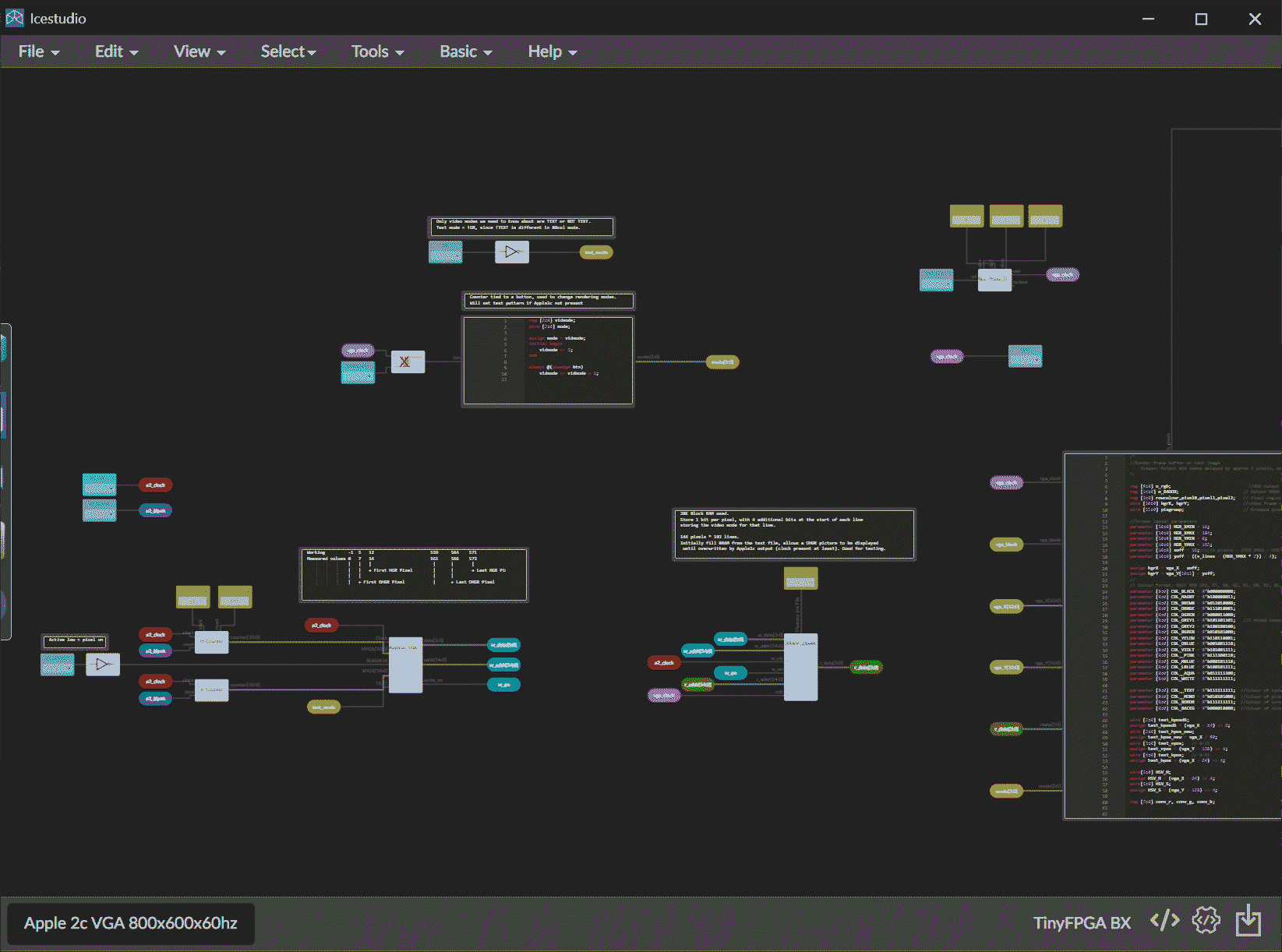Select the cyan input block feeding the upper NOT gate
Viewport: 1282px width, 952px height.
click(446, 252)
